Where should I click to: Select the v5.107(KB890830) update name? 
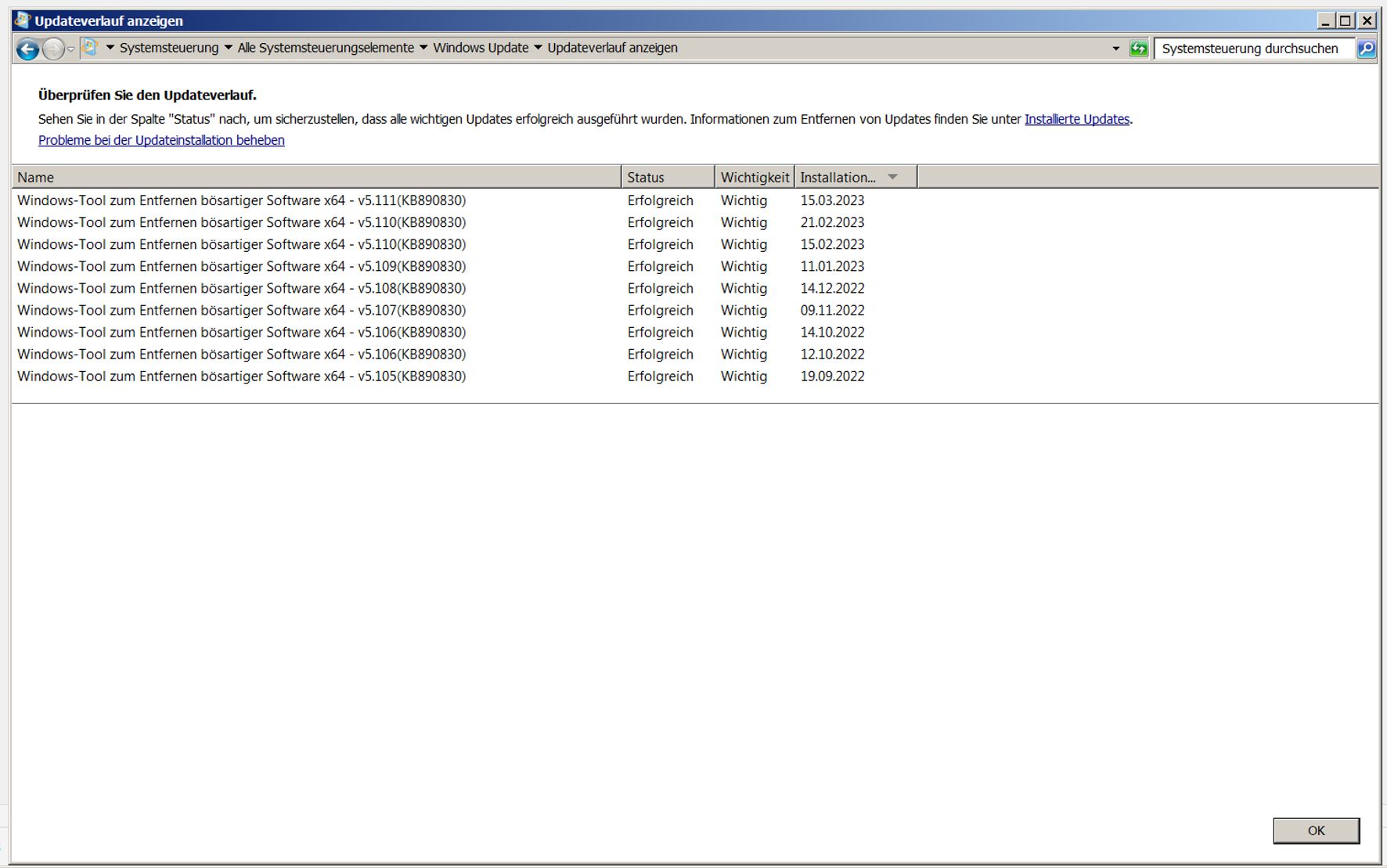pyautogui.click(x=242, y=310)
